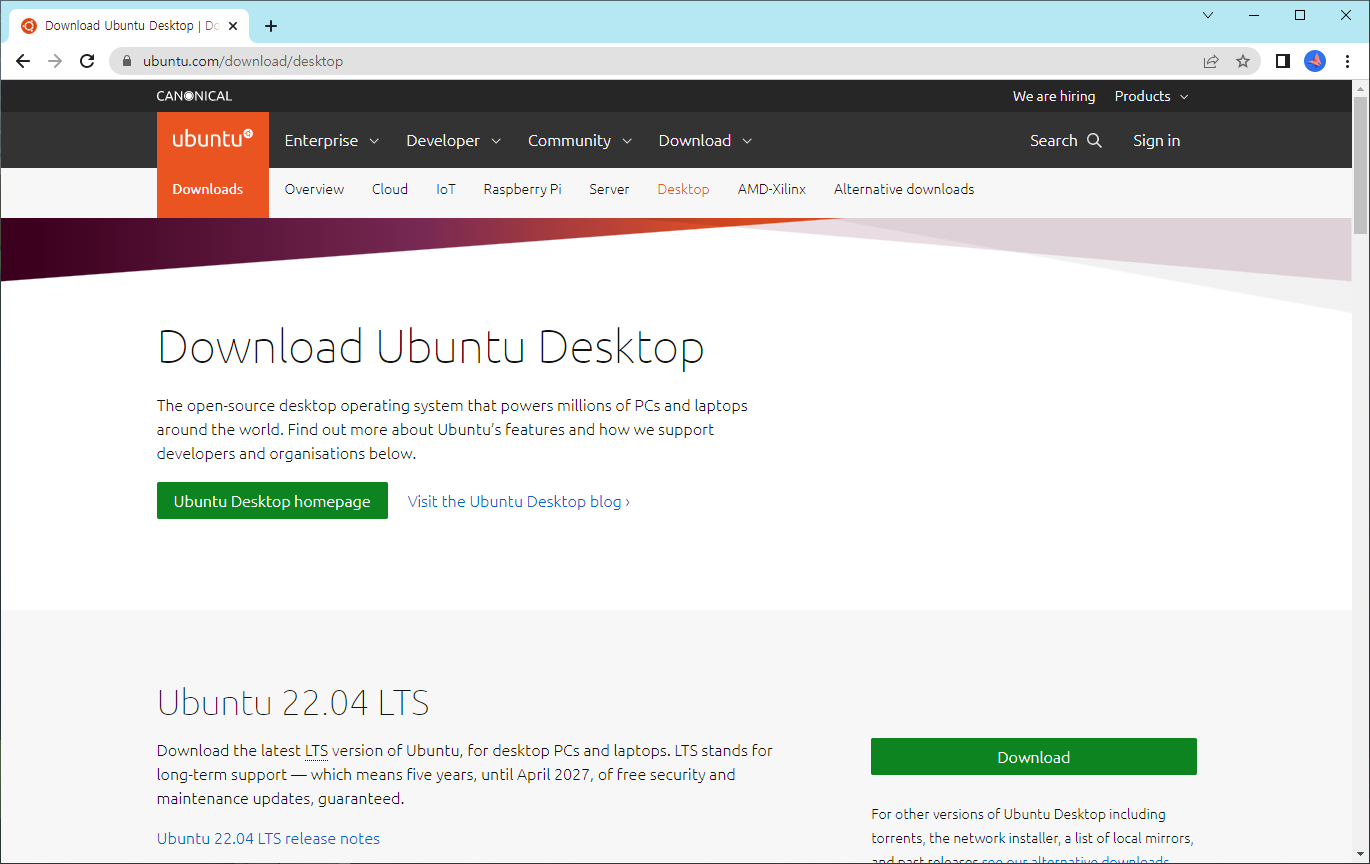Click the Ubuntu 22.04 LTS heading
The width and height of the screenshot is (1370, 864).
(x=293, y=703)
